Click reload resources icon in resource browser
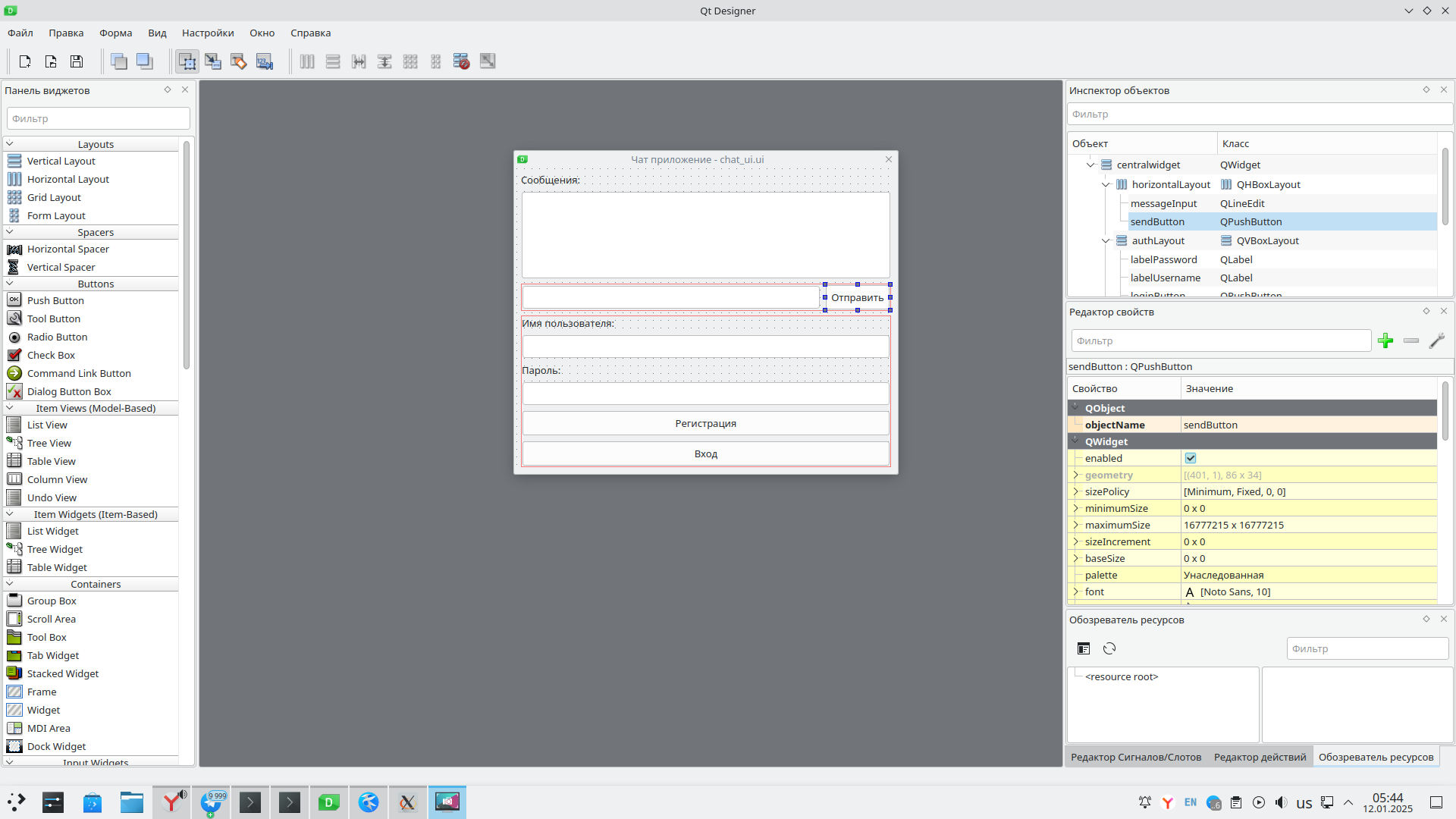 1109,648
